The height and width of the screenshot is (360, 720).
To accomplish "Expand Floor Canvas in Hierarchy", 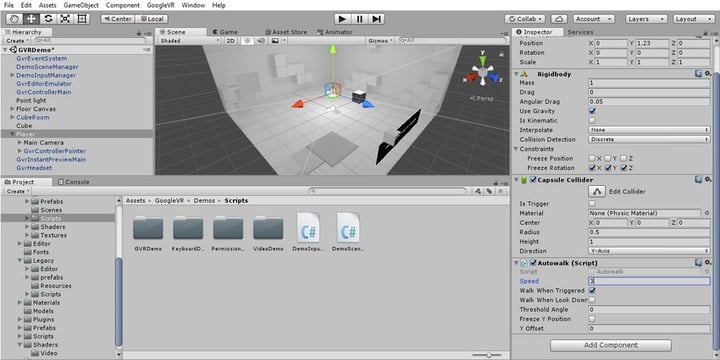I will tap(12, 109).
